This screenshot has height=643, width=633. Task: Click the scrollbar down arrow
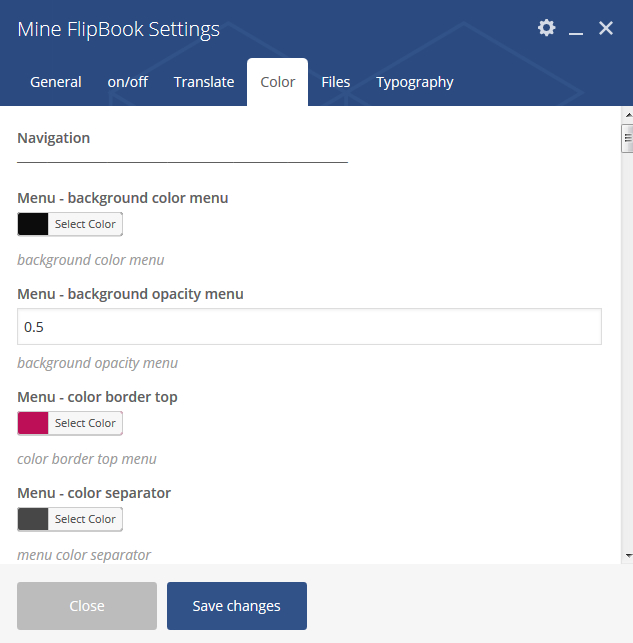pos(628,556)
